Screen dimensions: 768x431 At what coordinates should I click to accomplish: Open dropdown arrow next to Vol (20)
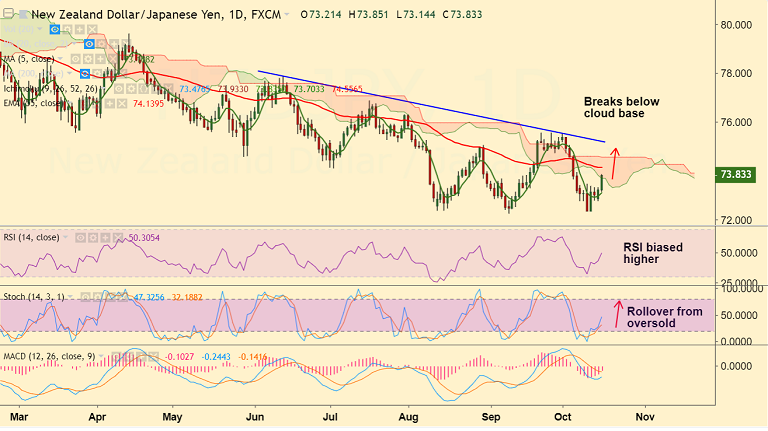[40, 28]
